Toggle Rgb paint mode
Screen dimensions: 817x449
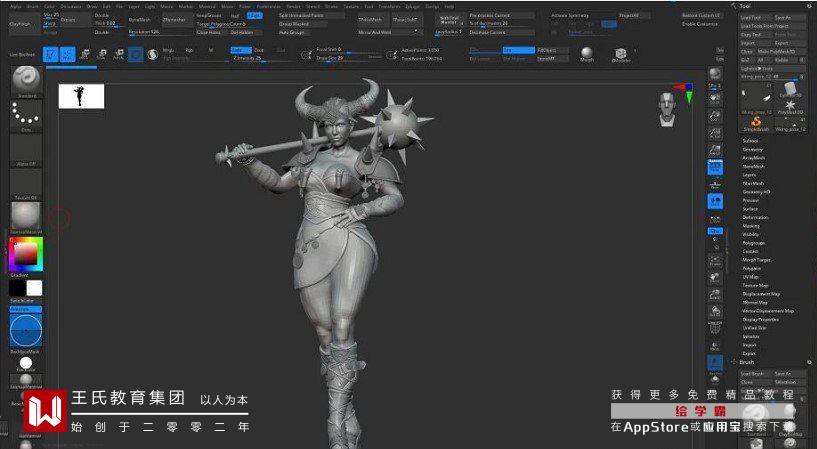click(x=189, y=50)
